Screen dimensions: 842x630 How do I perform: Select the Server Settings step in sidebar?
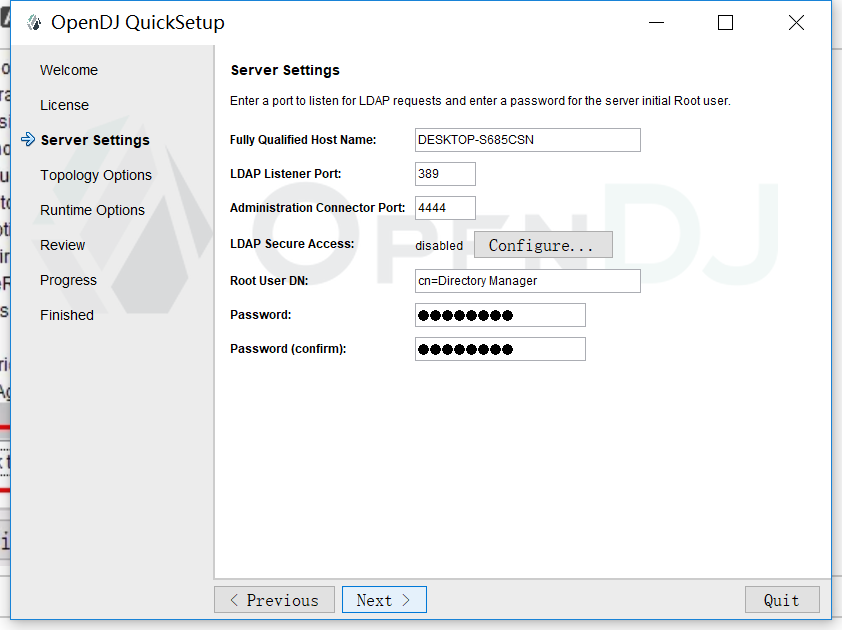[95, 140]
